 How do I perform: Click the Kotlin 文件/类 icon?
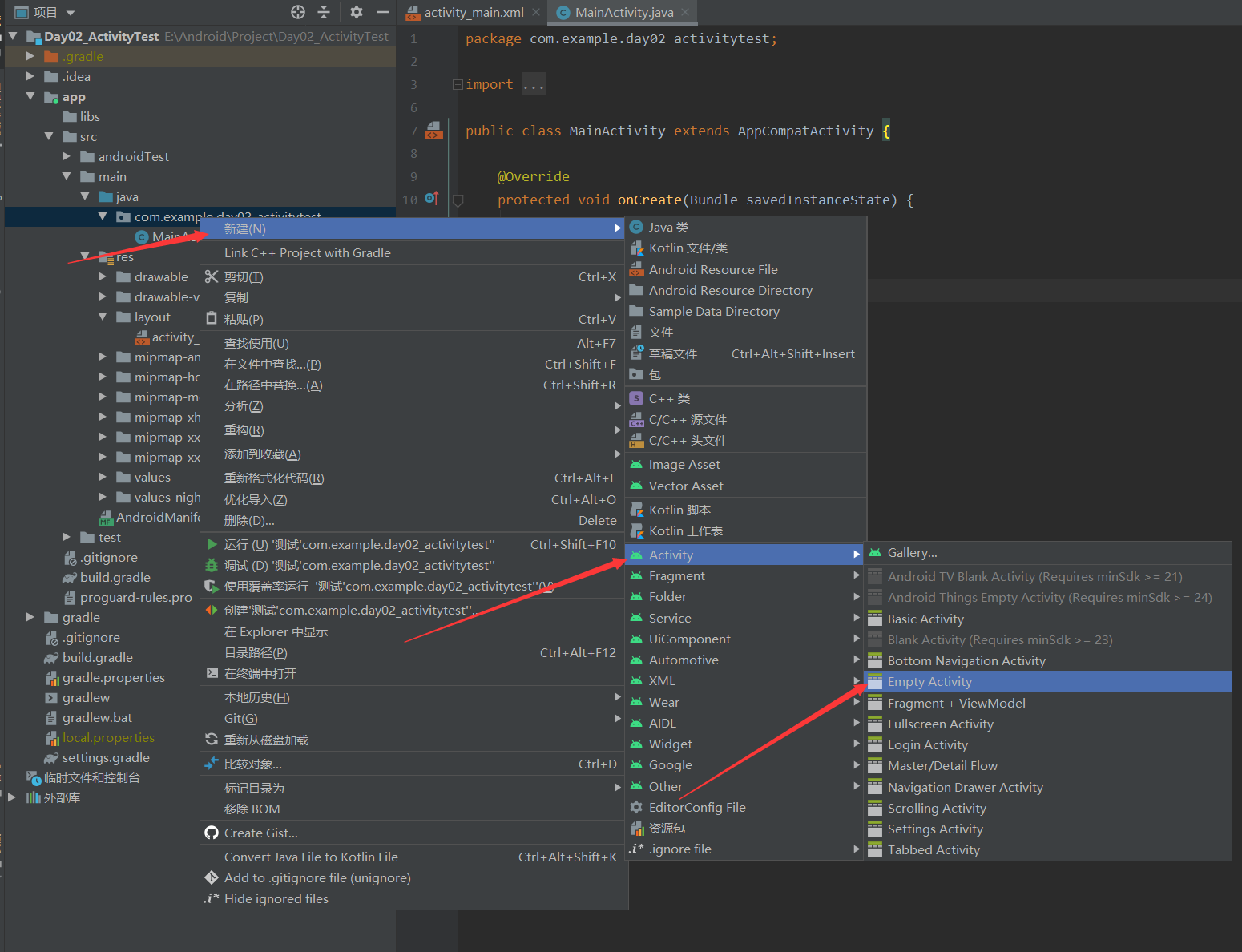pos(637,248)
